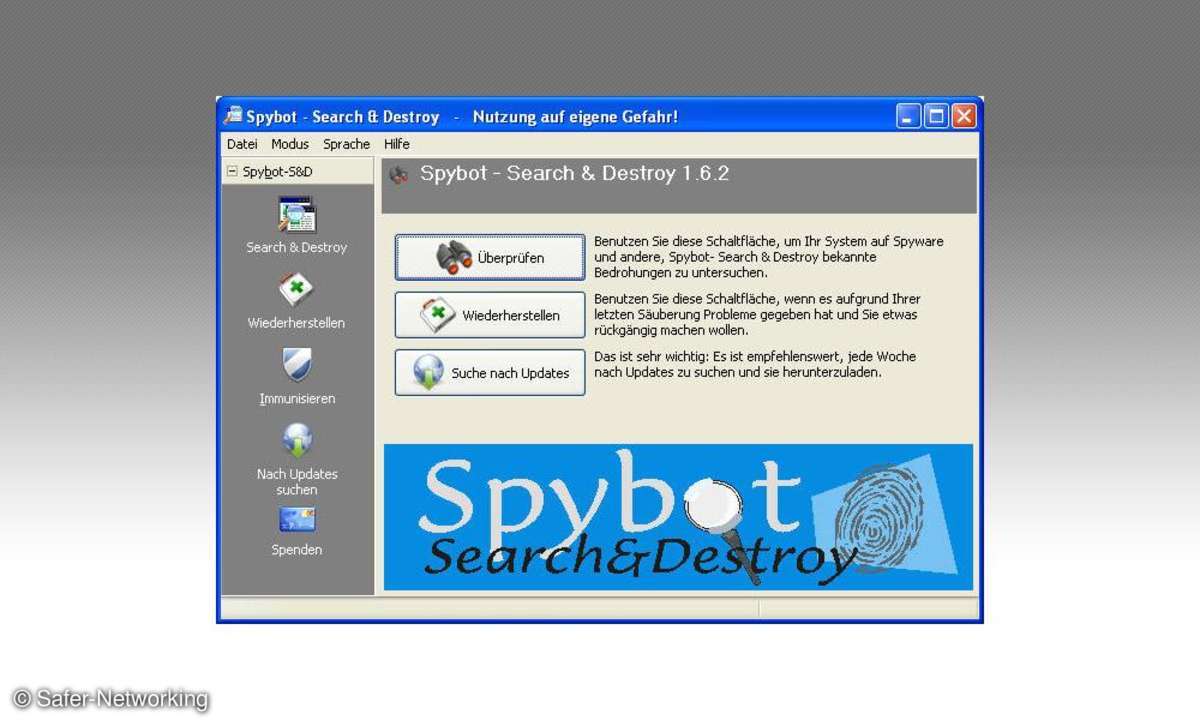Image resolution: width=1200 pixels, height=720 pixels.
Task: Collapse the Spybot-S&D sidebar section
Action: [232, 171]
